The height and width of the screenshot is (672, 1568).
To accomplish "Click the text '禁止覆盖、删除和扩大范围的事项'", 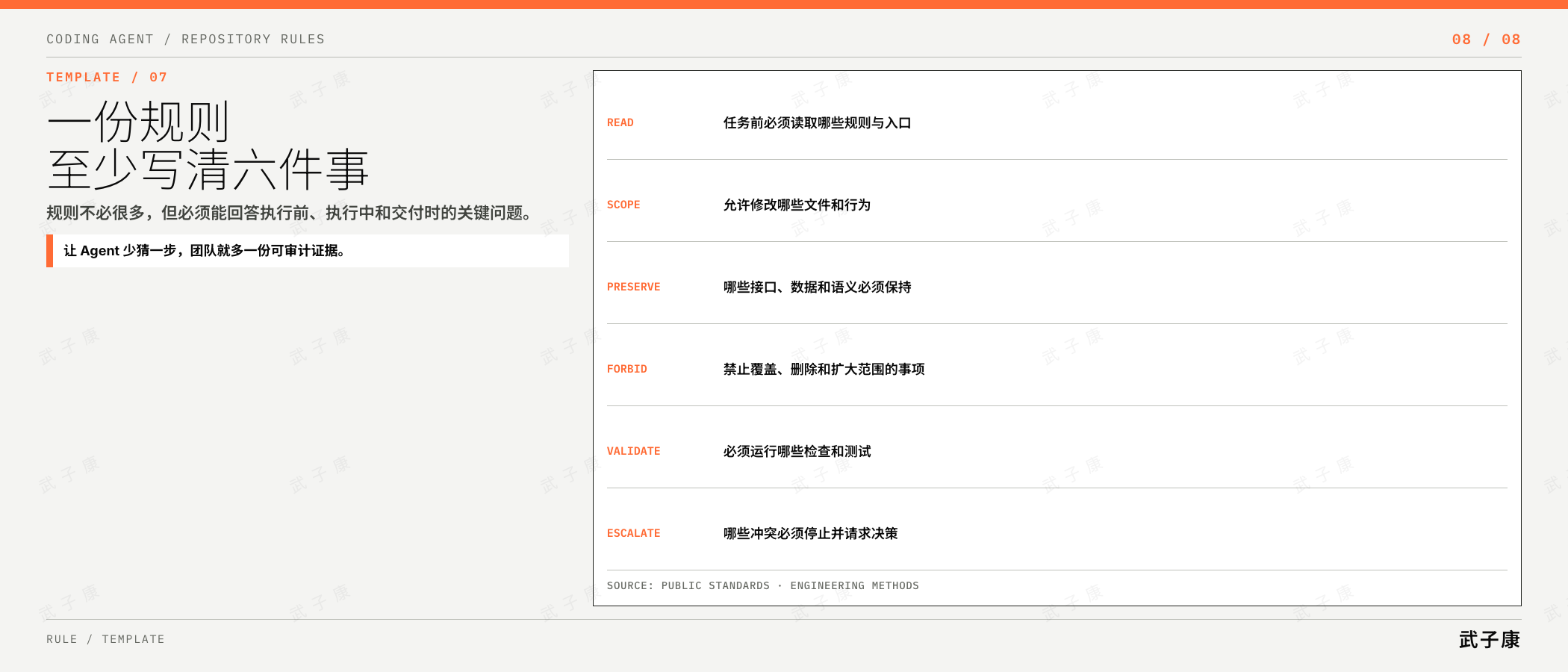I will coord(824,369).
